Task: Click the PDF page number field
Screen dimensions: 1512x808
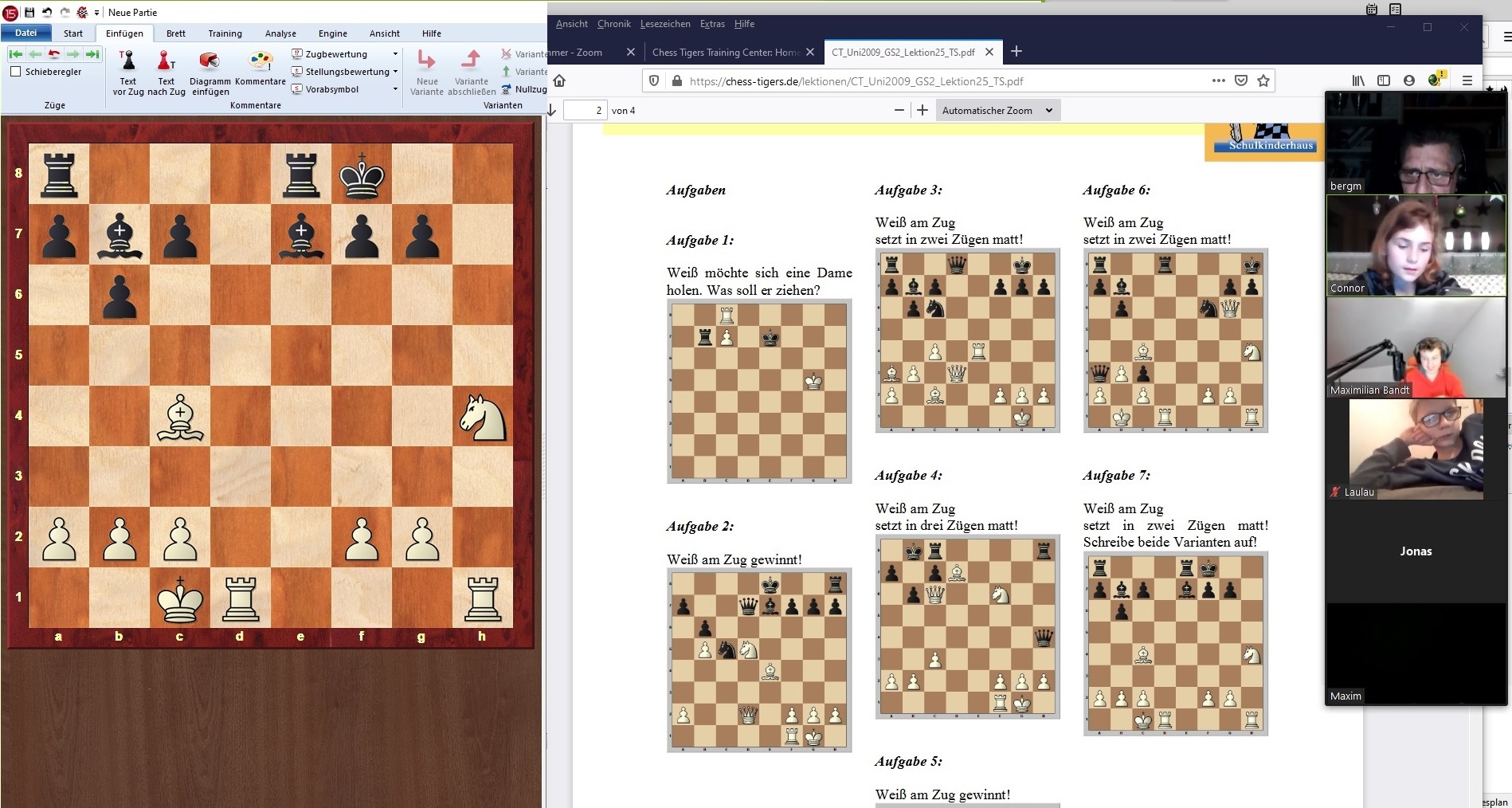Action: [586, 110]
